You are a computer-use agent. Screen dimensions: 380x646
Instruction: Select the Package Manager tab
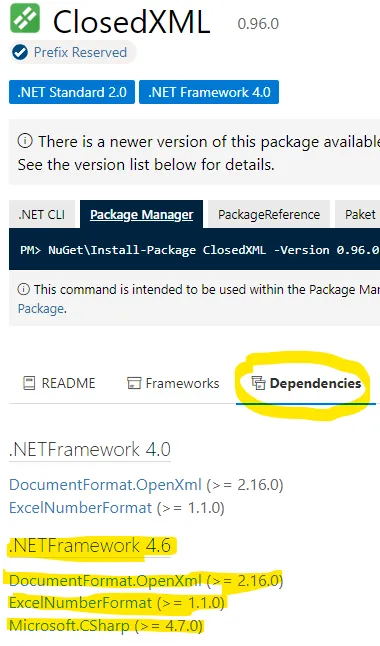pyautogui.click(x=141, y=214)
